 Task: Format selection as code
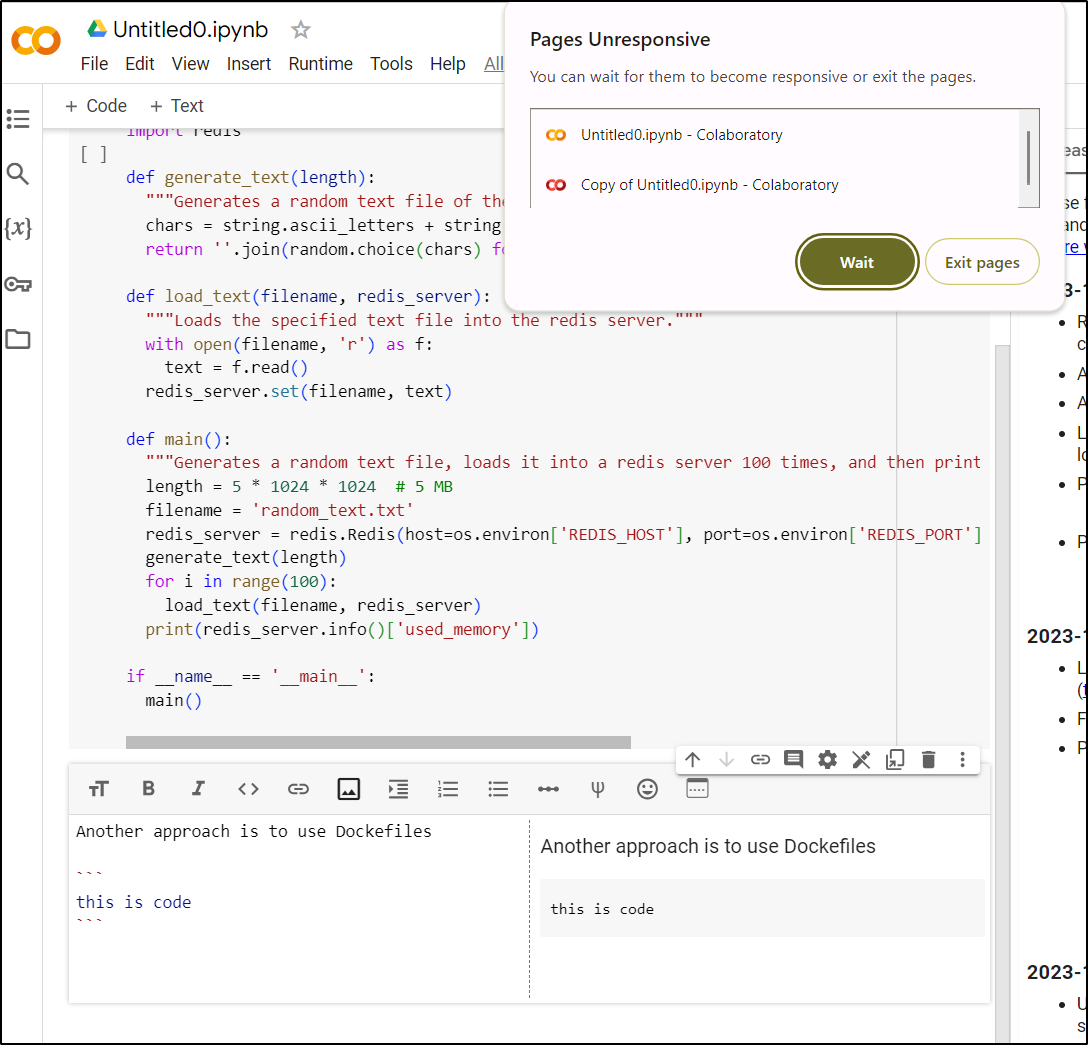click(248, 789)
